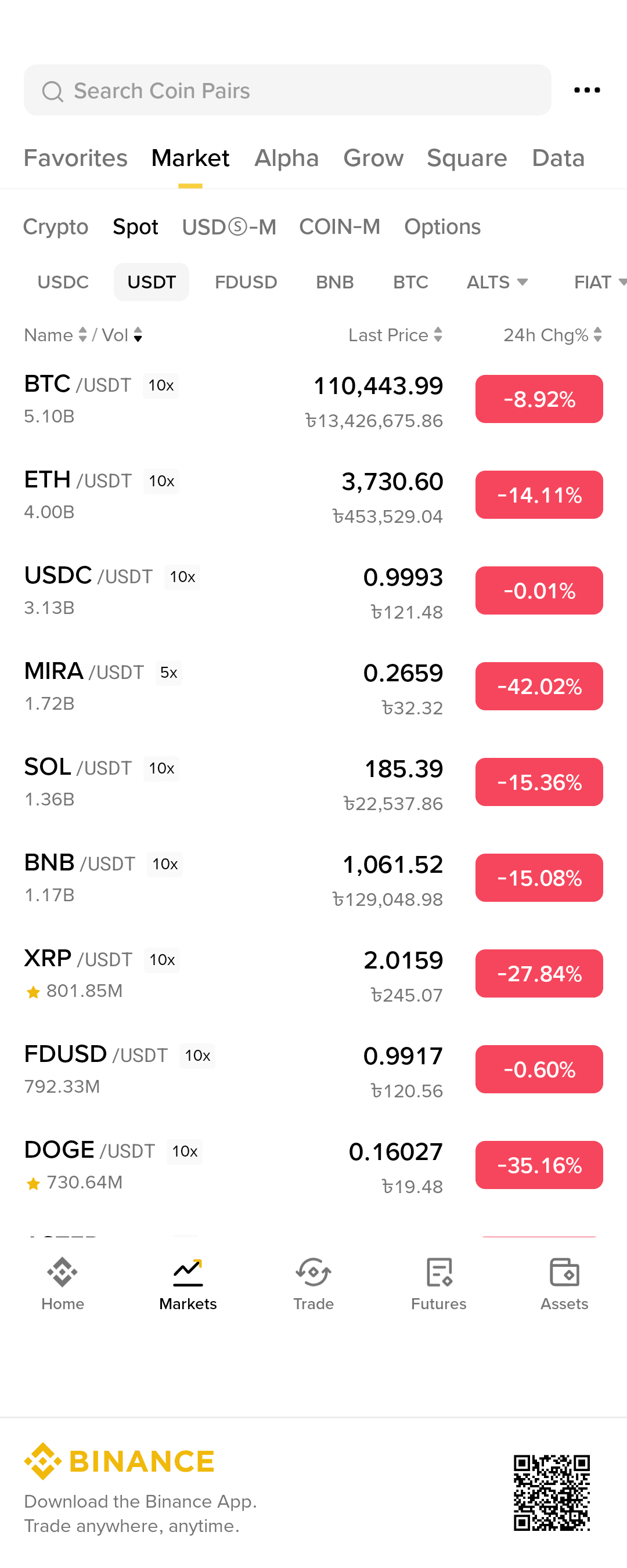Sort the list by 24h Chg%
627x1568 pixels.
point(552,335)
